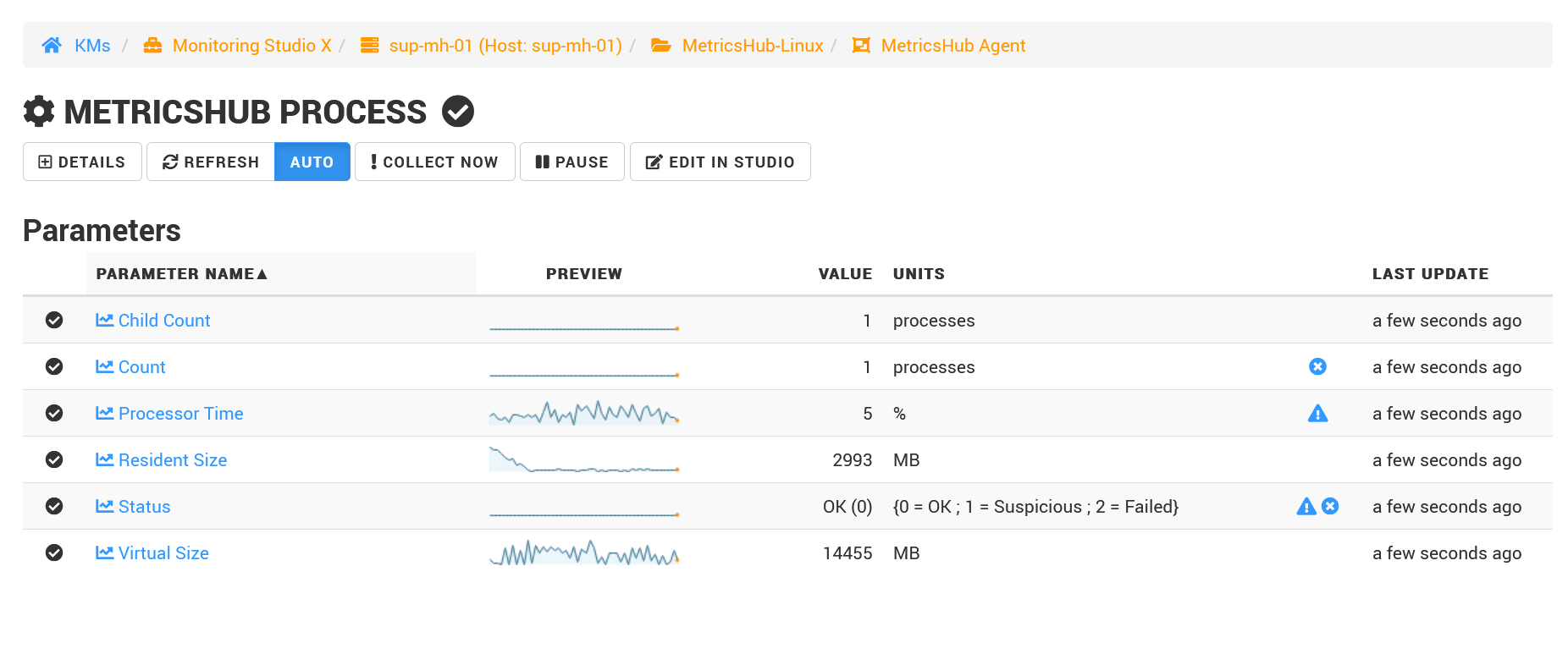Click the 2993 Resident Size value
Image resolution: width=1568 pixels, height=665 pixels.
(852, 460)
